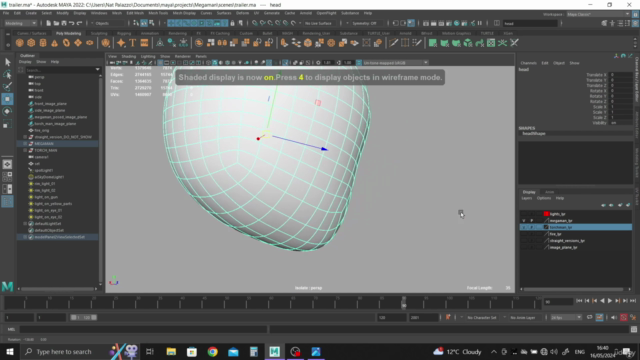Viewport: 640px width, 360px height.
Task: Click the Save Scene icon
Action: pos(64,23)
